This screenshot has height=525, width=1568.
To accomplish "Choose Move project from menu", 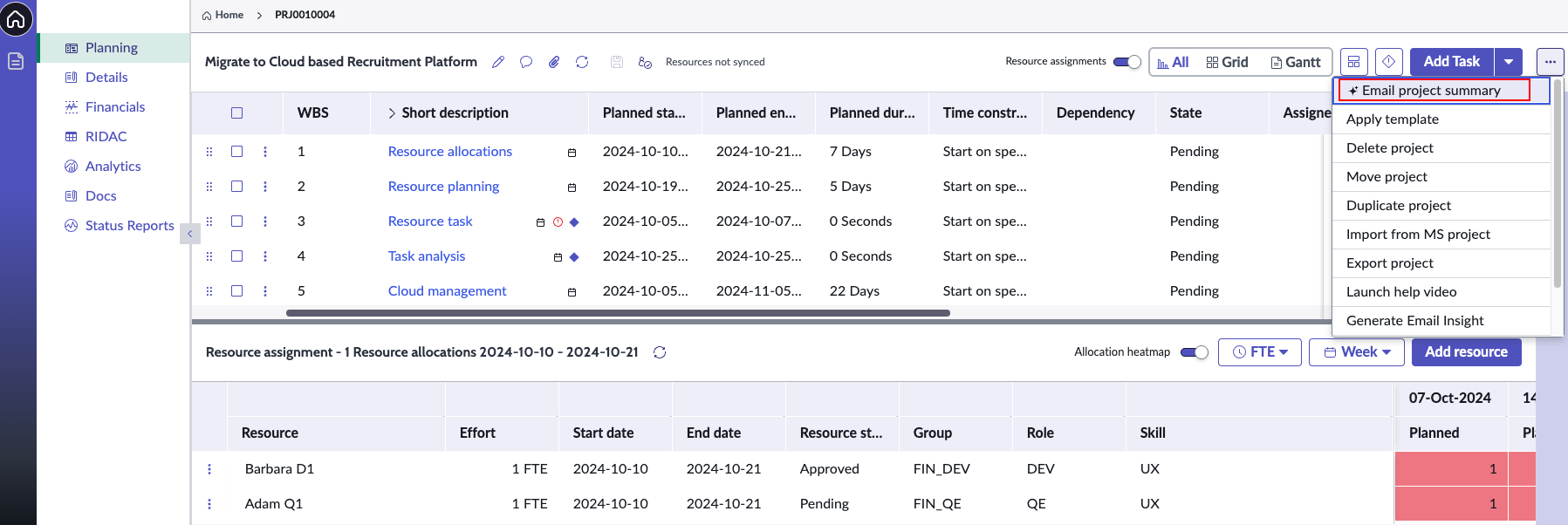I will 1441,177.
